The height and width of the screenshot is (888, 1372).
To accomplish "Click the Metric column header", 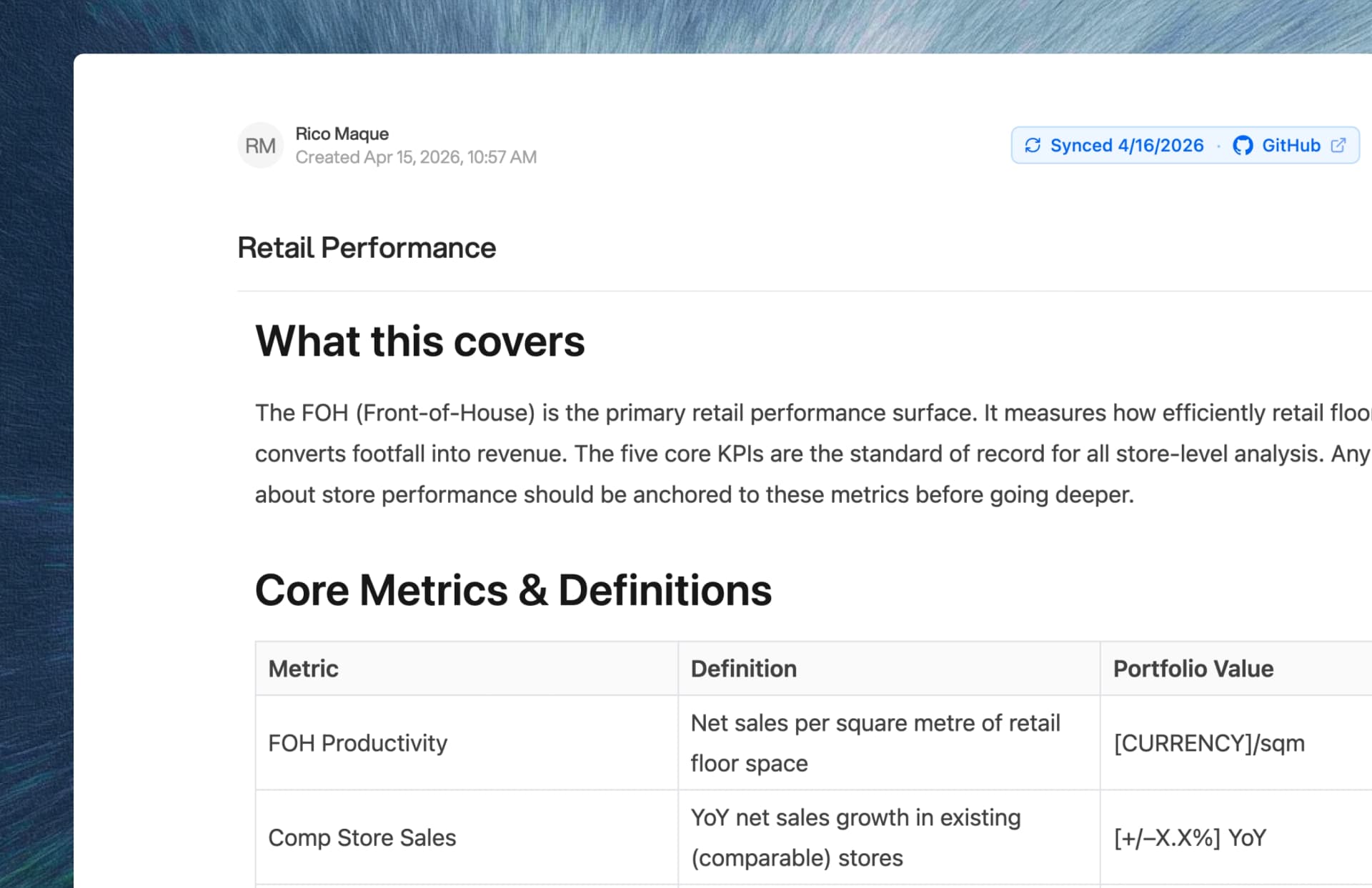I will (x=302, y=669).
